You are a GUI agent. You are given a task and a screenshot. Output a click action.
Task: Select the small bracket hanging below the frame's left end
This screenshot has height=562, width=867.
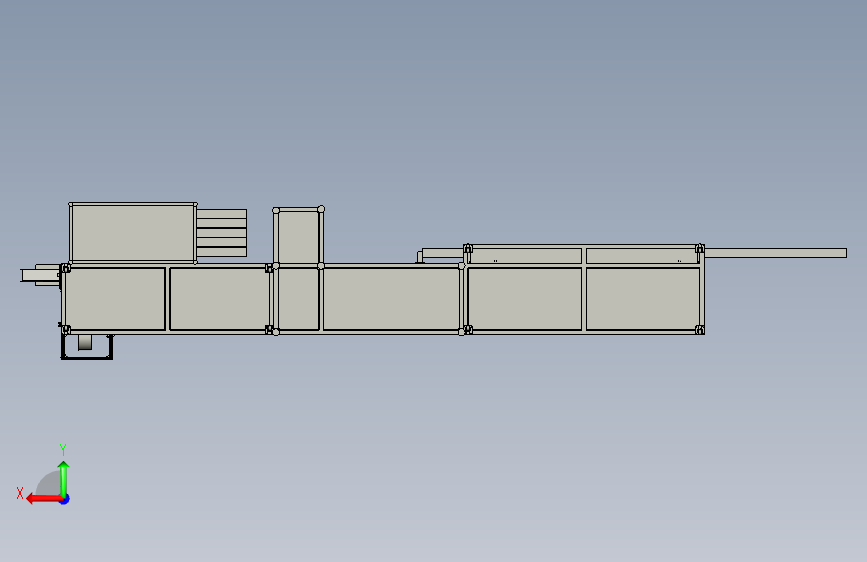click(87, 347)
